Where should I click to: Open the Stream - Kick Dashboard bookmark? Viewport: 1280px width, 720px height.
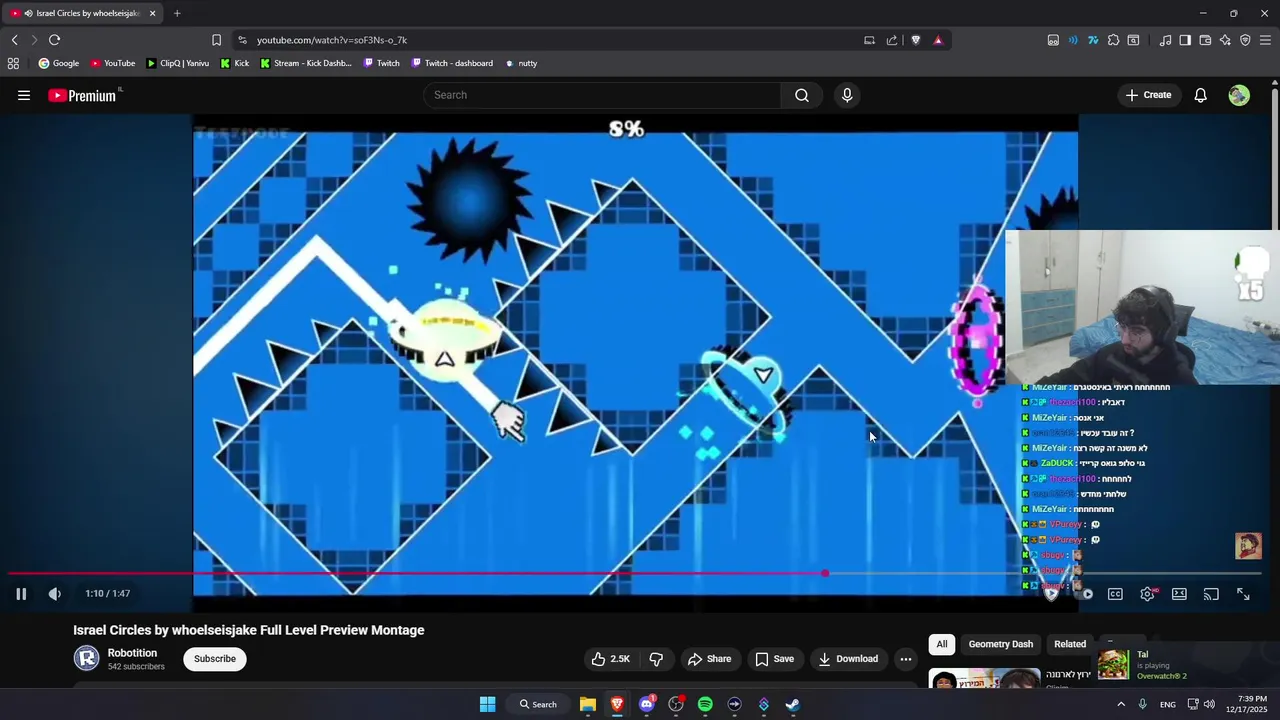[x=306, y=63]
